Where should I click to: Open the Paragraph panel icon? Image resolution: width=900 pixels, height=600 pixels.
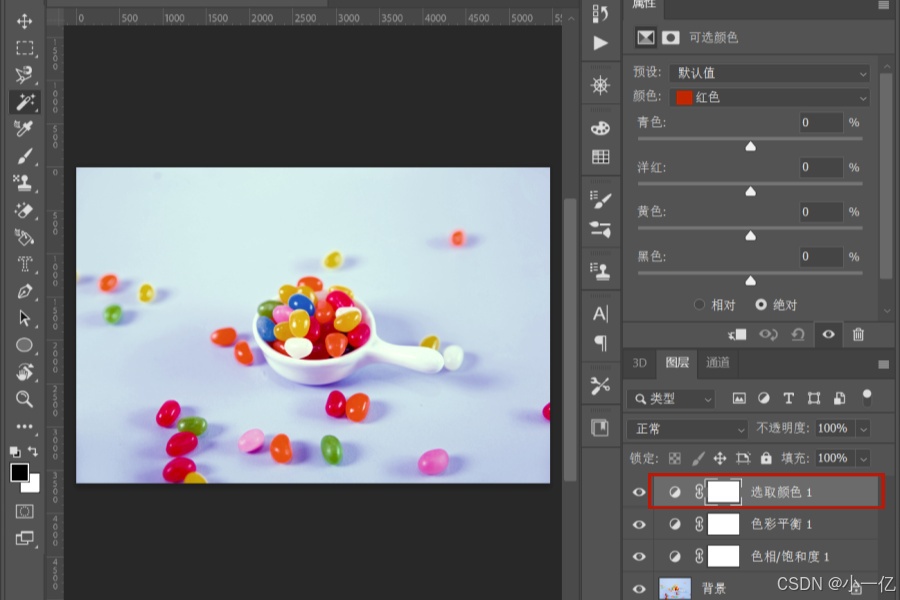600,343
